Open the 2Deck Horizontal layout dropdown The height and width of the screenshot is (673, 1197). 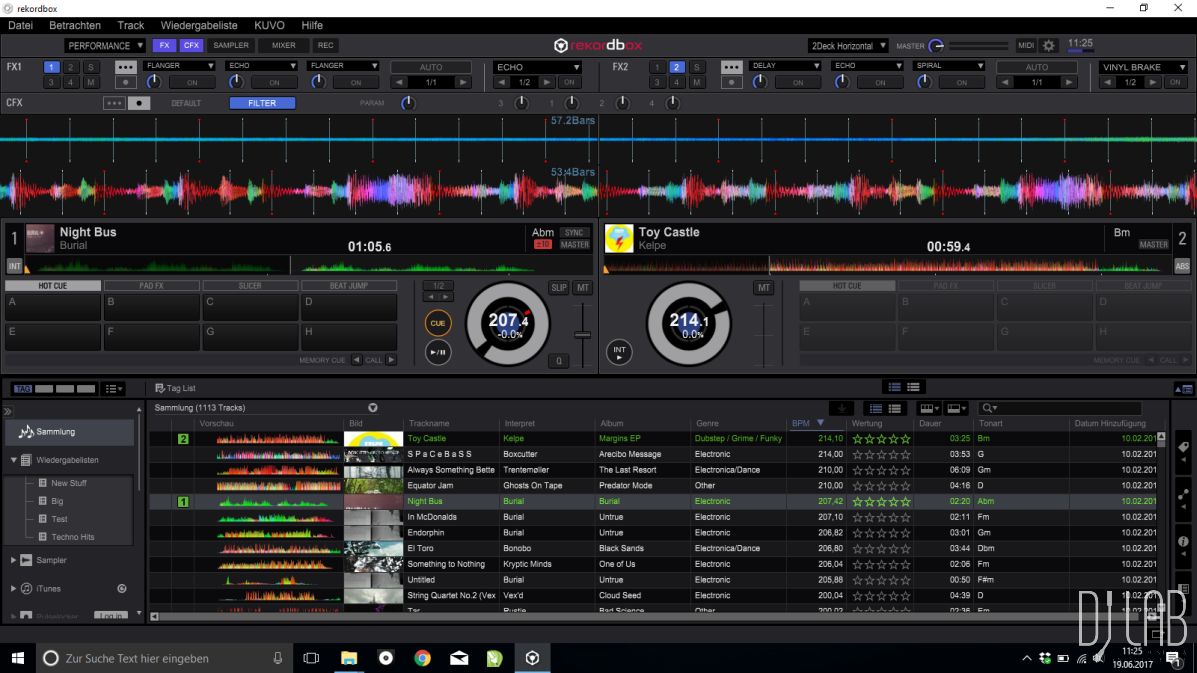point(848,46)
